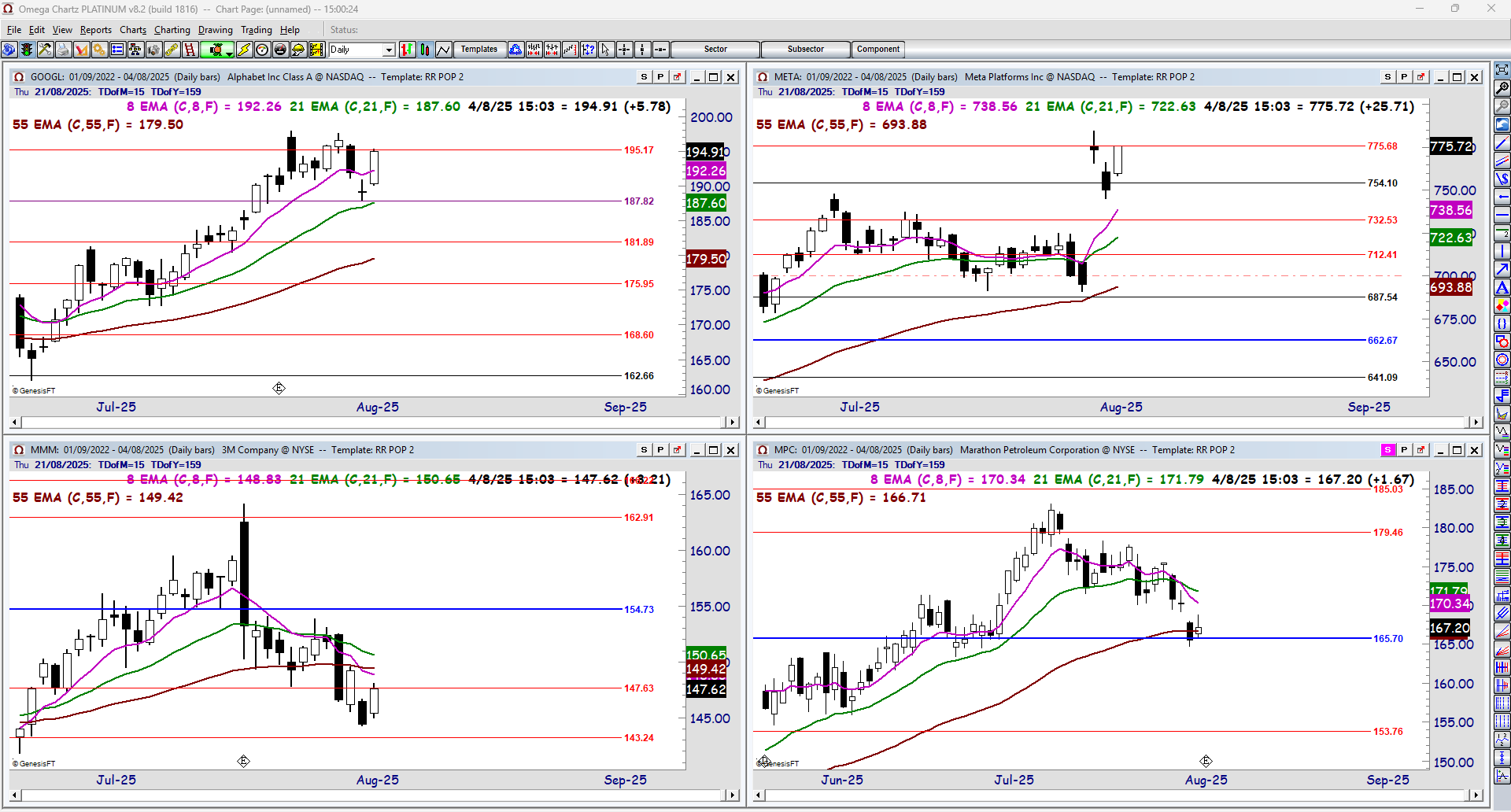Switch to candlestick chart type
The height and width of the screenshot is (812, 1511).
pyautogui.click(x=425, y=50)
